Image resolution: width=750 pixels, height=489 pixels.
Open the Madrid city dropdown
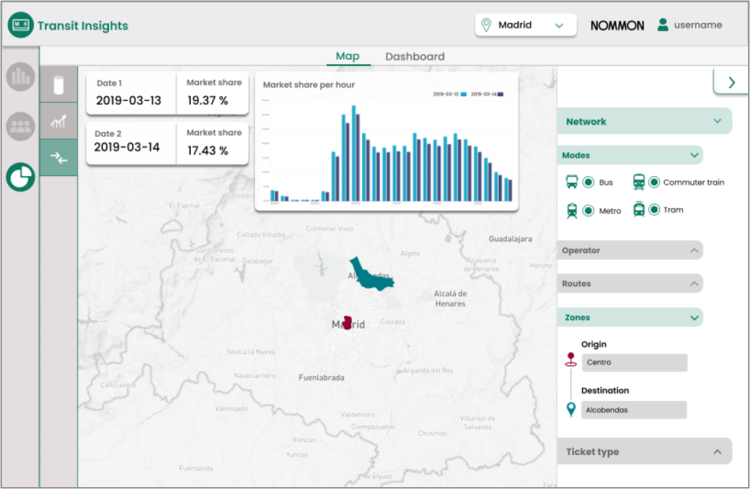pos(526,25)
